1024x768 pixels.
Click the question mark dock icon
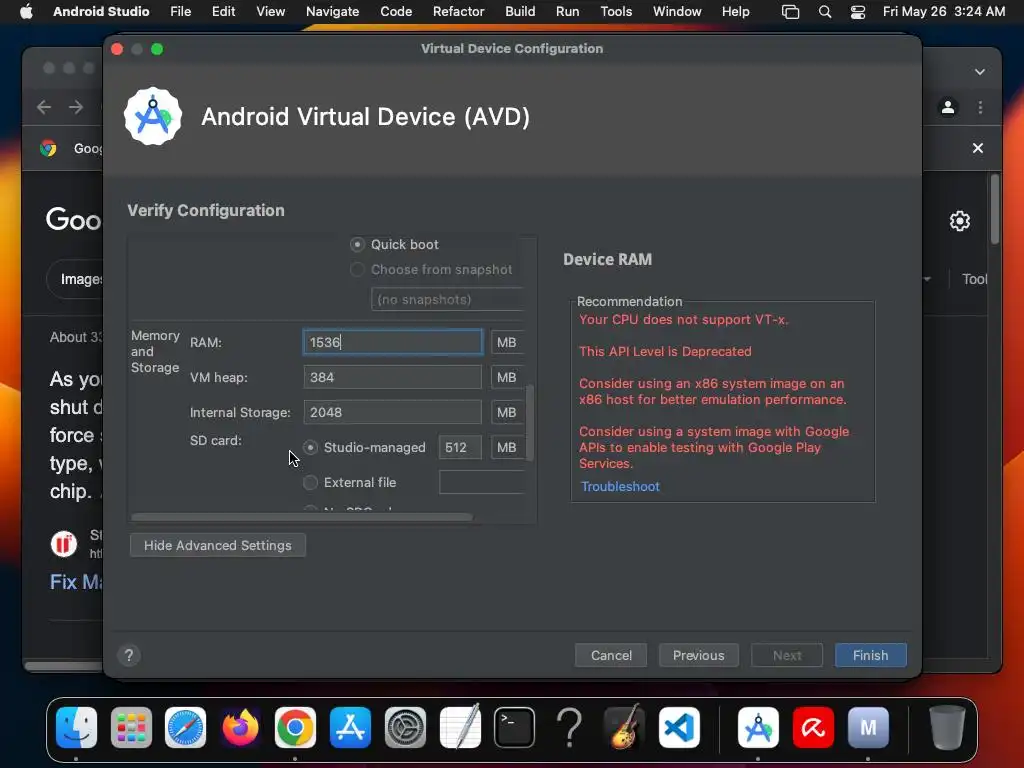569,727
